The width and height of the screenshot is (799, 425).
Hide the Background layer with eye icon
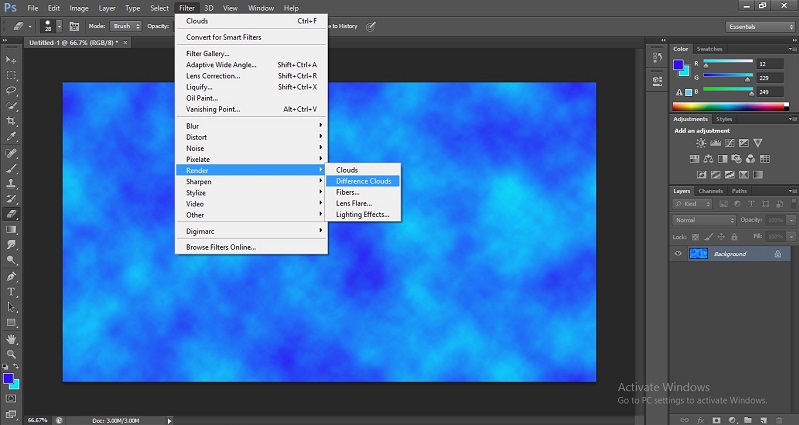point(678,253)
